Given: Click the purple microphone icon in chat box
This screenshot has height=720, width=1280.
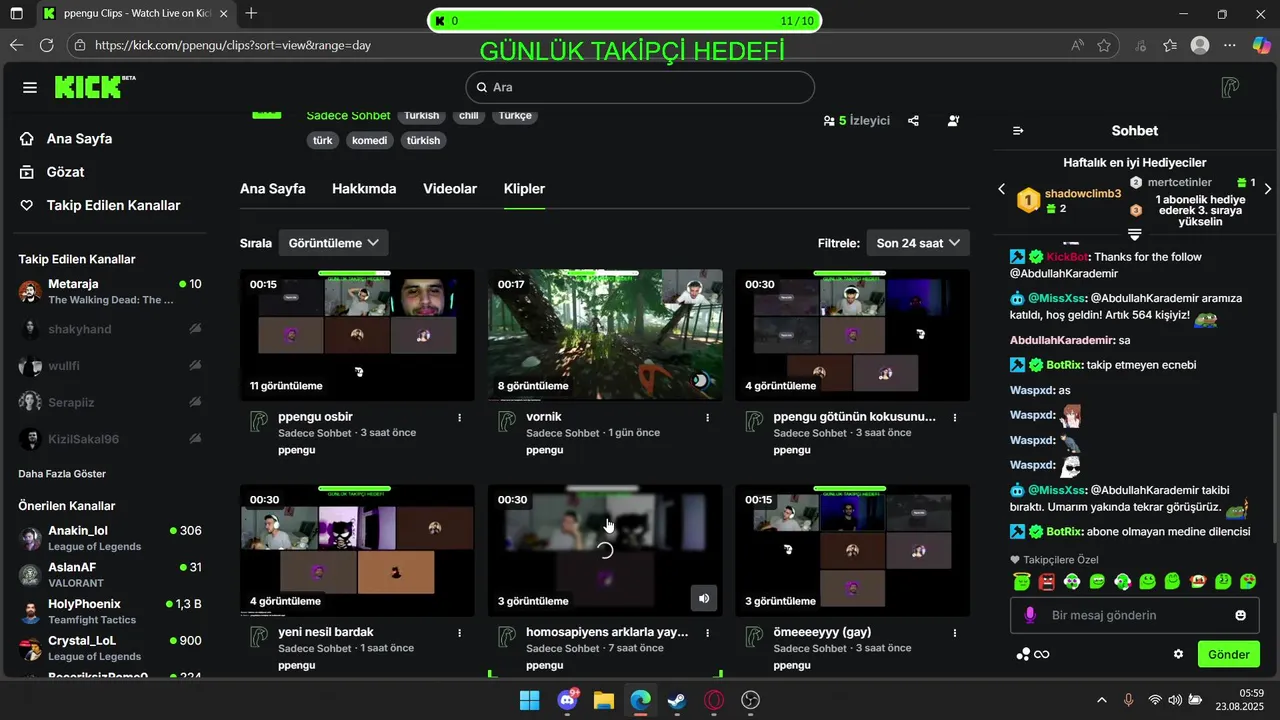Looking at the screenshot, I should point(1030,615).
